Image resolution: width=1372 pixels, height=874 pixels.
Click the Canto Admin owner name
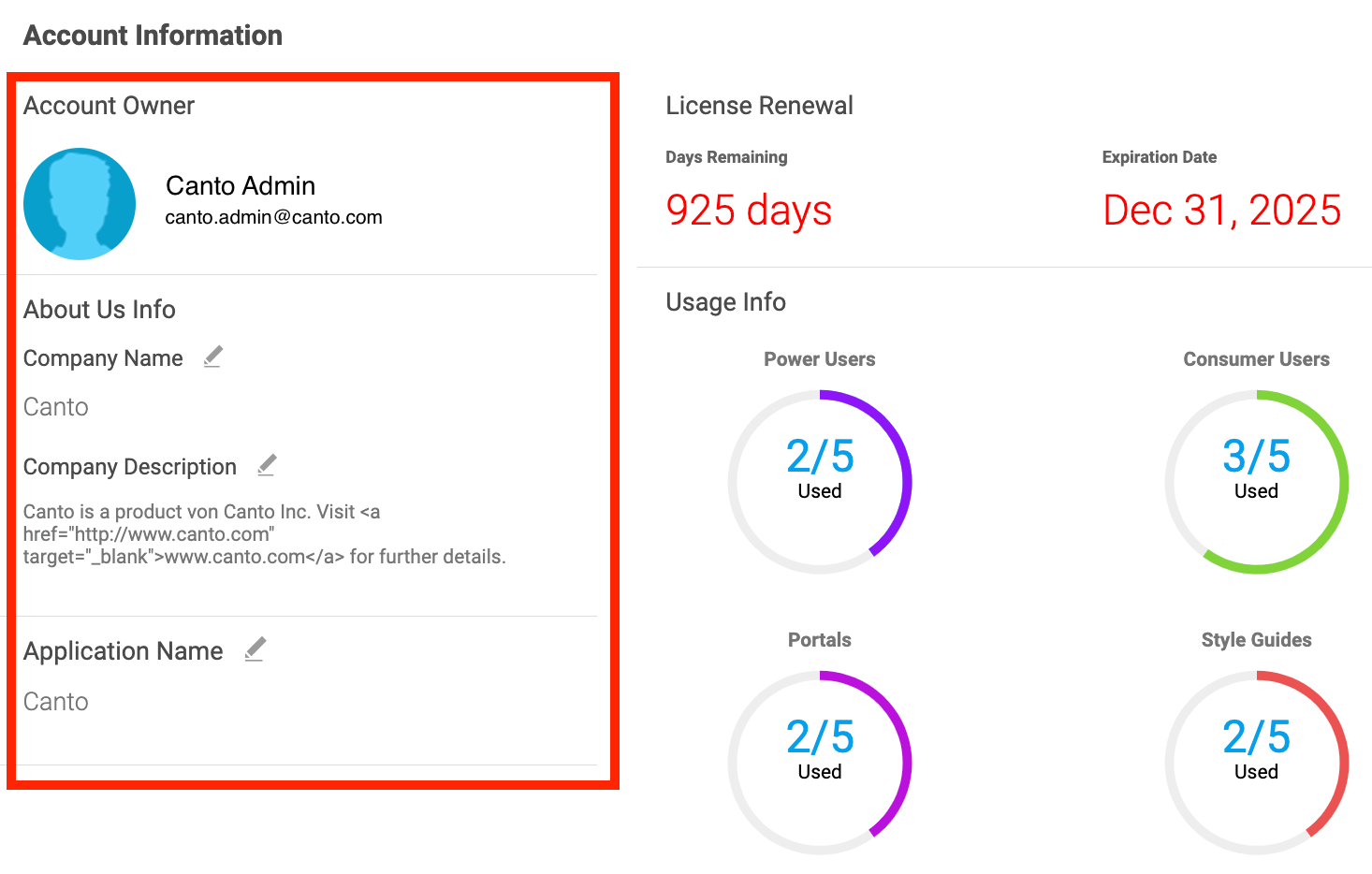(x=241, y=185)
